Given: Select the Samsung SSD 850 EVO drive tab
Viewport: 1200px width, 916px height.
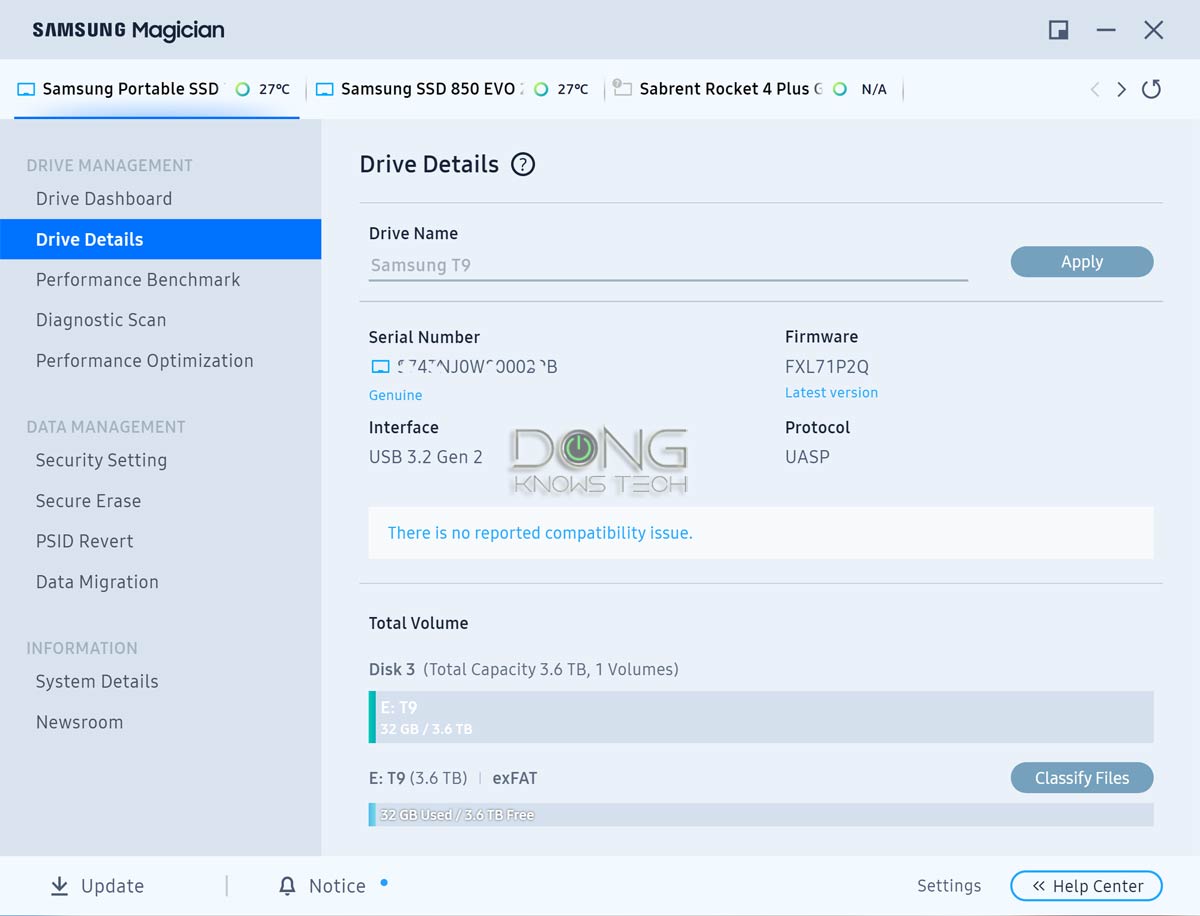Looking at the screenshot, I should [x=454, y=89].
